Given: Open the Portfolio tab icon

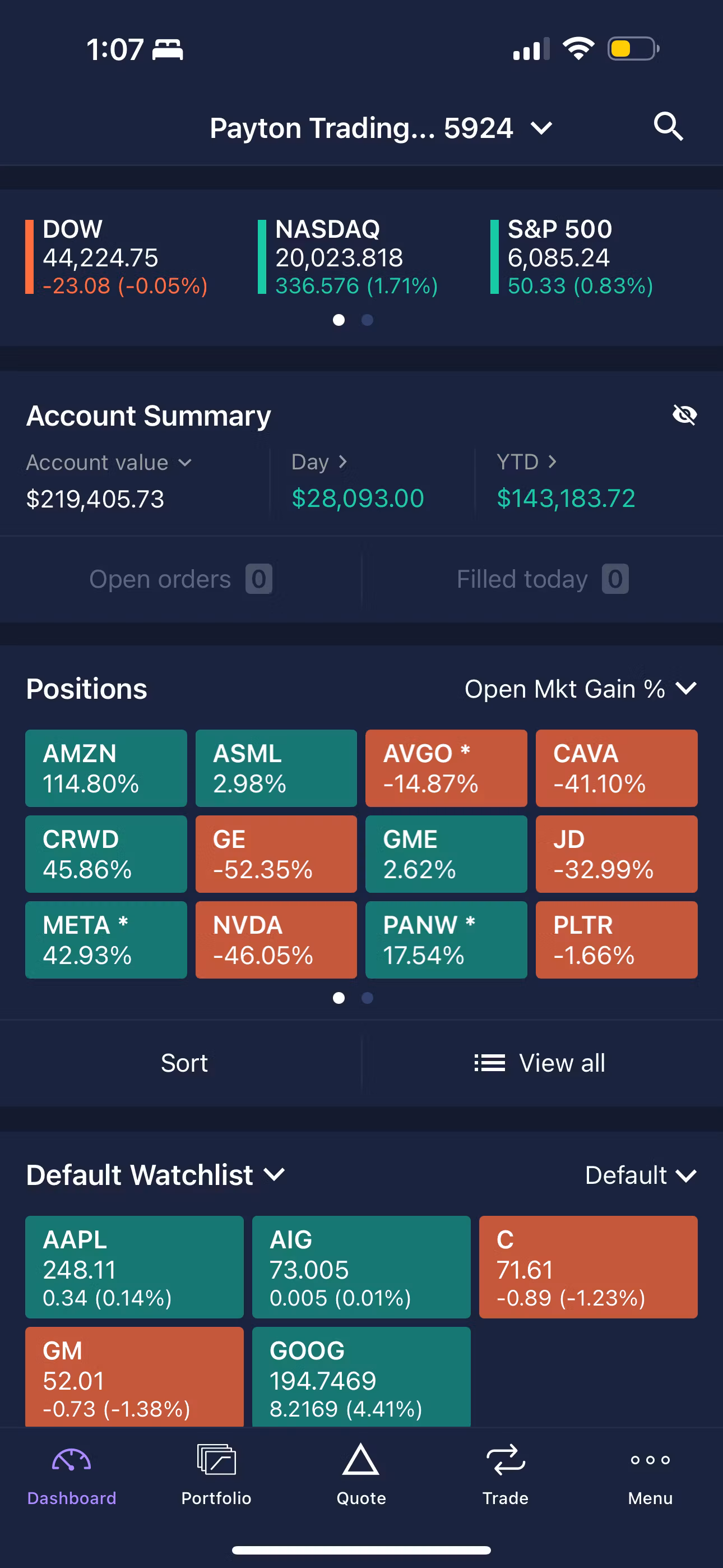Looking at the screenshot, I should (216, 1460).
